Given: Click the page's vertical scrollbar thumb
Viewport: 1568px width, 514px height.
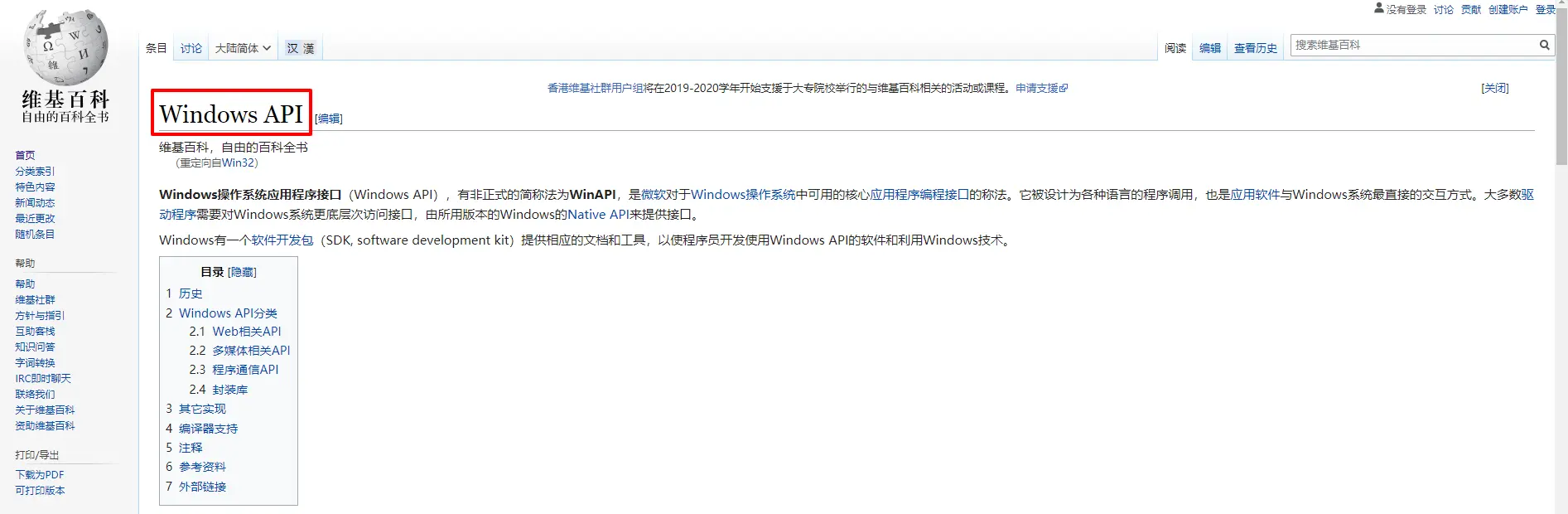Looking at the screenshot, I should [1561, 87].
